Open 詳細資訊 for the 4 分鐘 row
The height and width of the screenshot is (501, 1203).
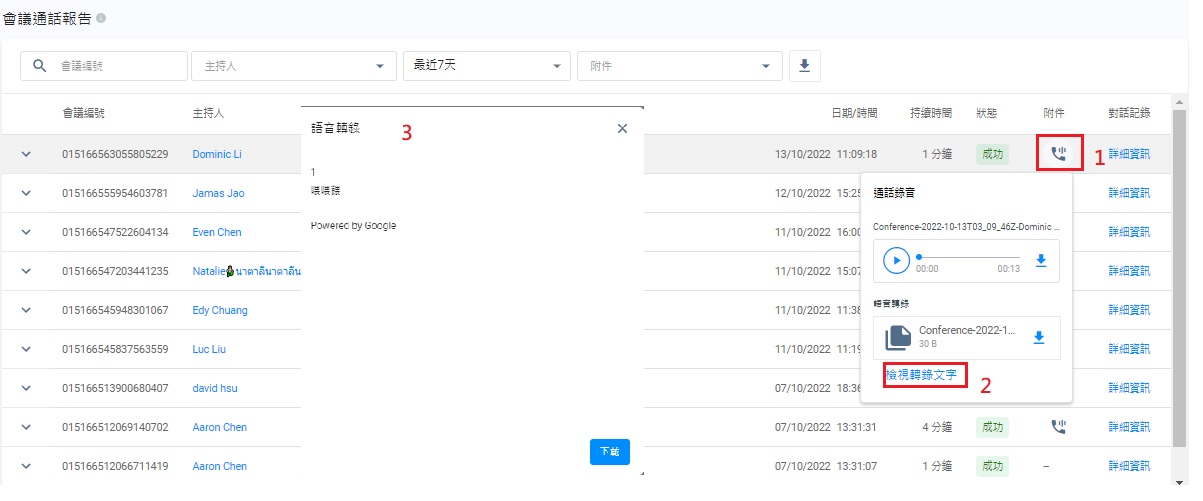(1129, 428)
